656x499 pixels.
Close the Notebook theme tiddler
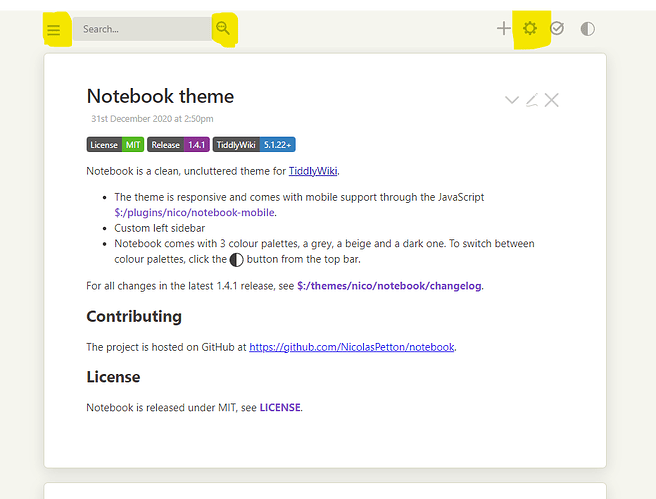click(x=551, y=100)
